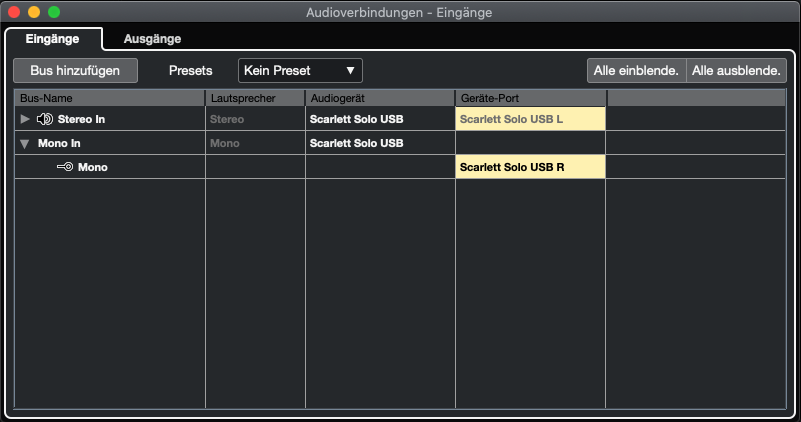Click the Lautsprecher column header
The image size is (801, 422).
click(x=255, y=98)
